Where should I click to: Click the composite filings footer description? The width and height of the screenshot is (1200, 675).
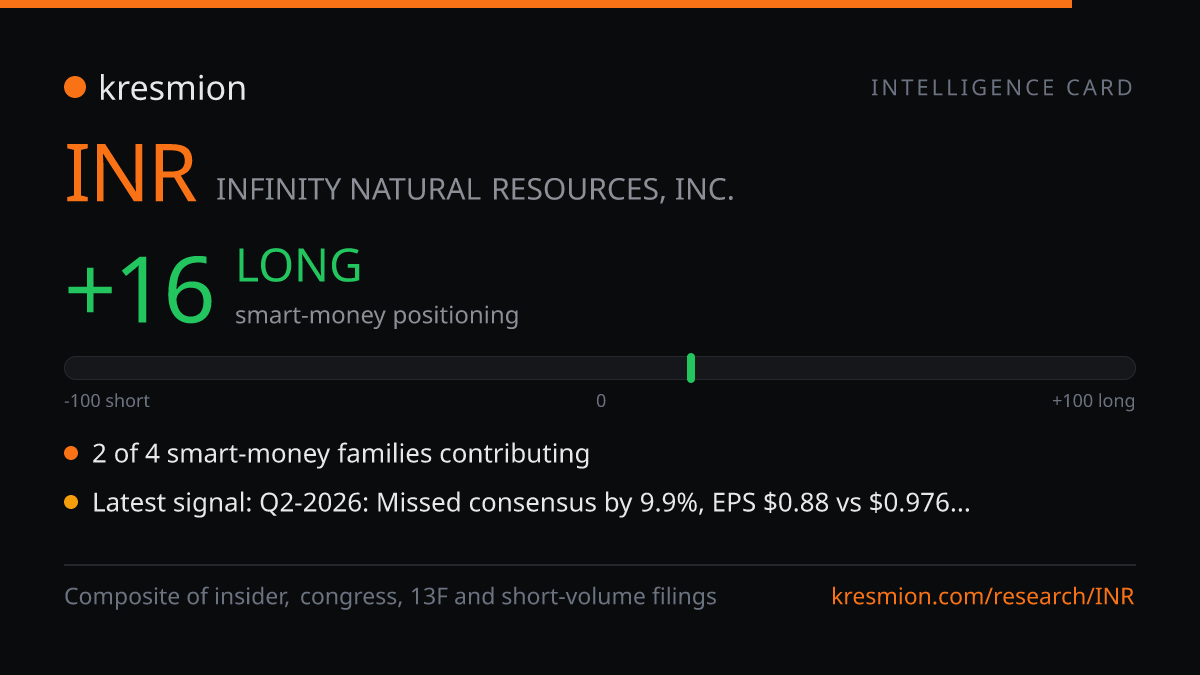point(390,597)
